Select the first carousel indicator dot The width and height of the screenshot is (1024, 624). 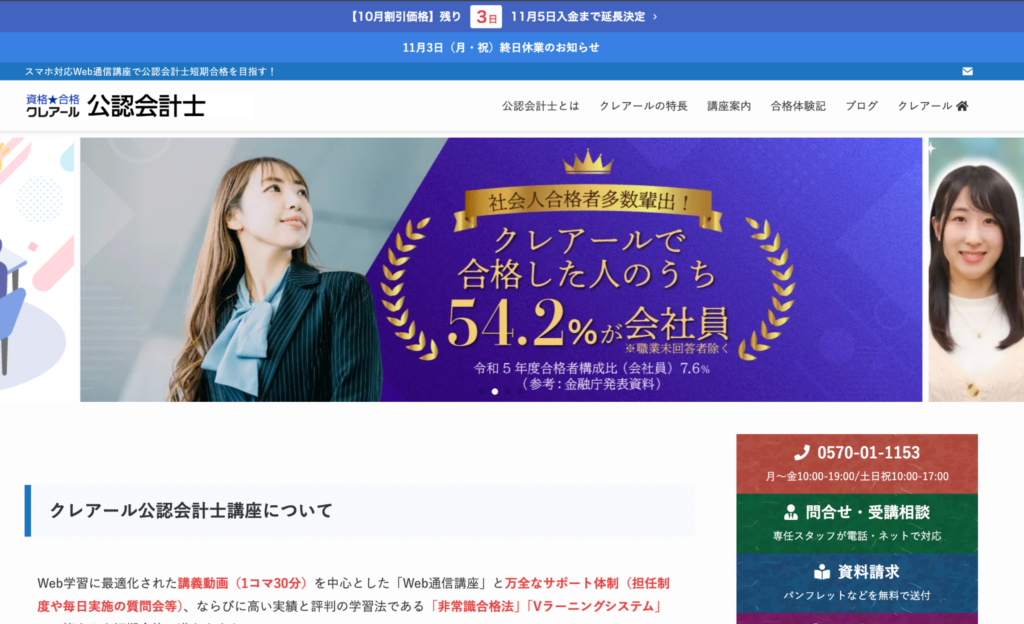point(483,392)
